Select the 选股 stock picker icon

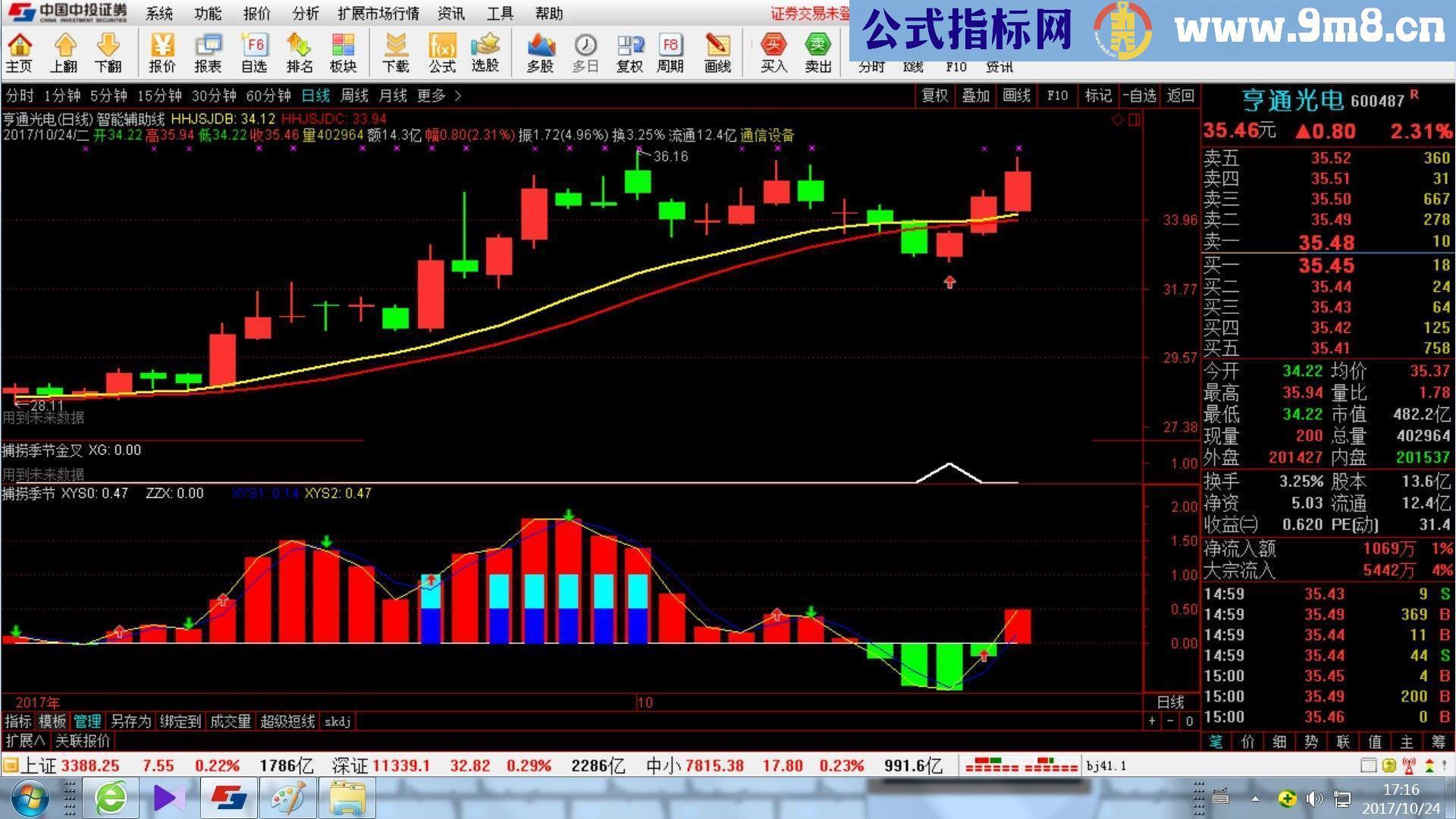[485, 53]
